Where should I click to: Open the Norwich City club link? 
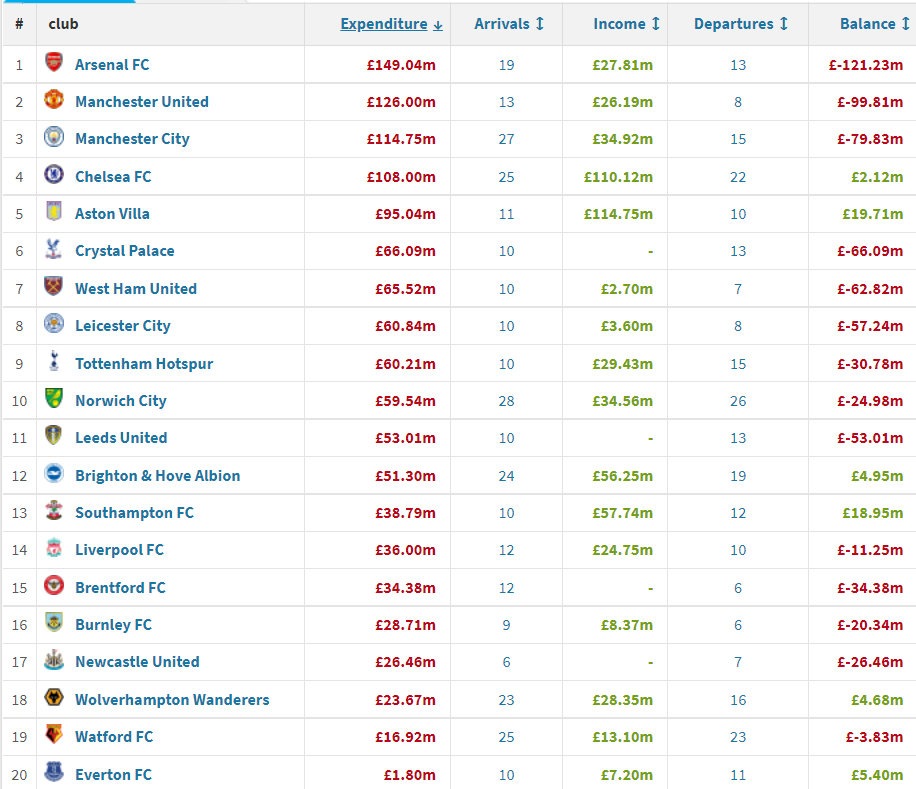121,401
